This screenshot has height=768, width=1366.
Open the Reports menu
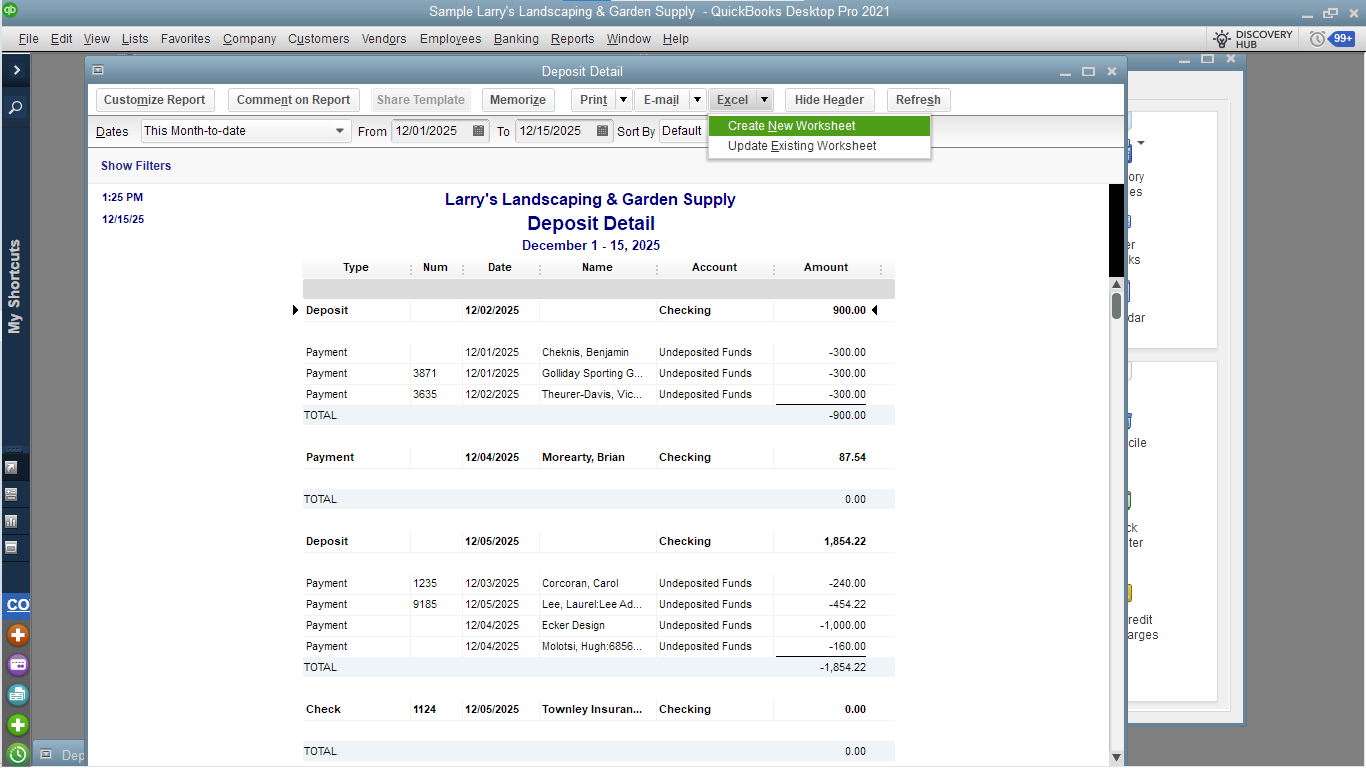pyautogui.click(x=572, y=39)
